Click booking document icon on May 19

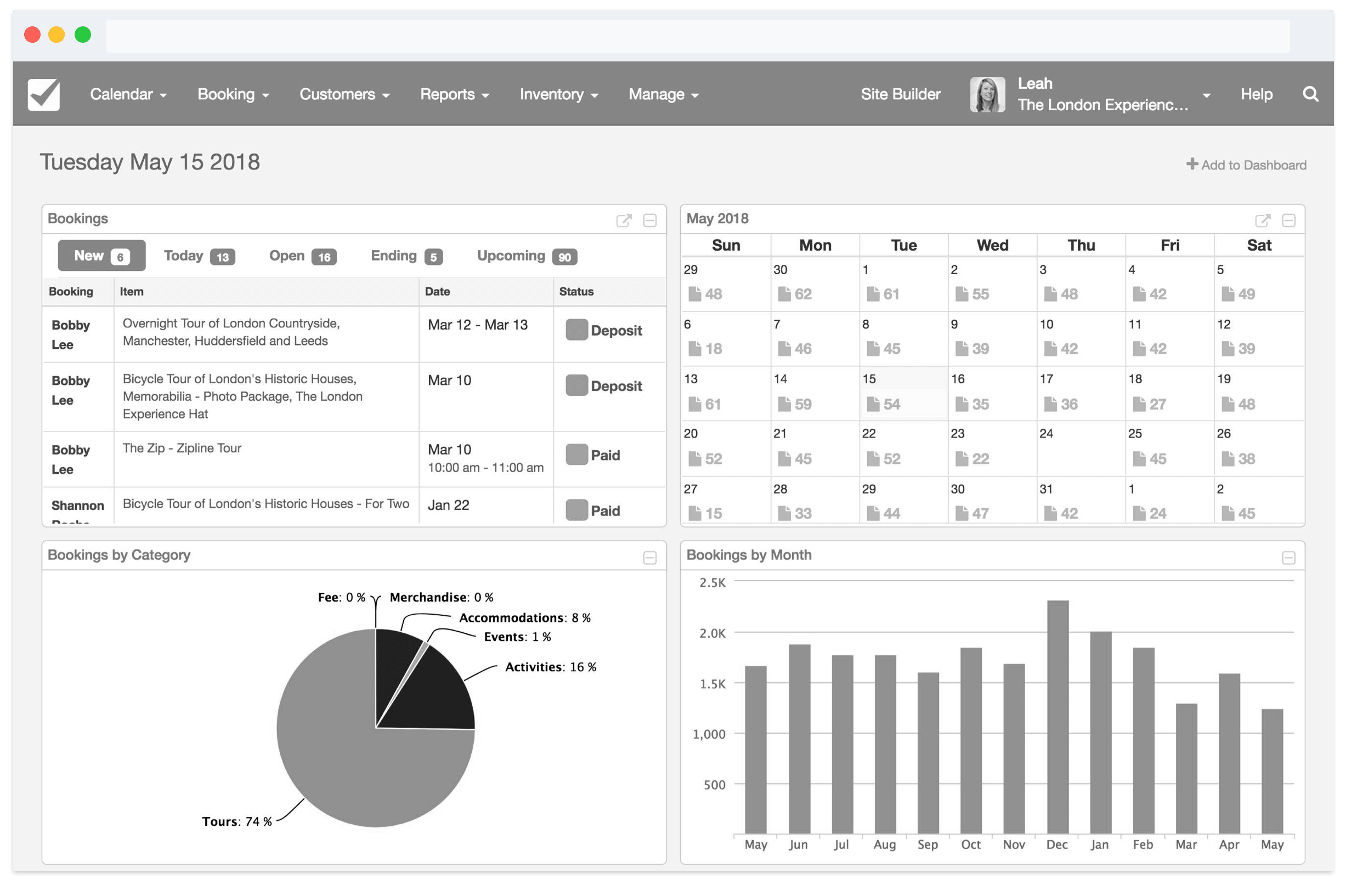1227,404
